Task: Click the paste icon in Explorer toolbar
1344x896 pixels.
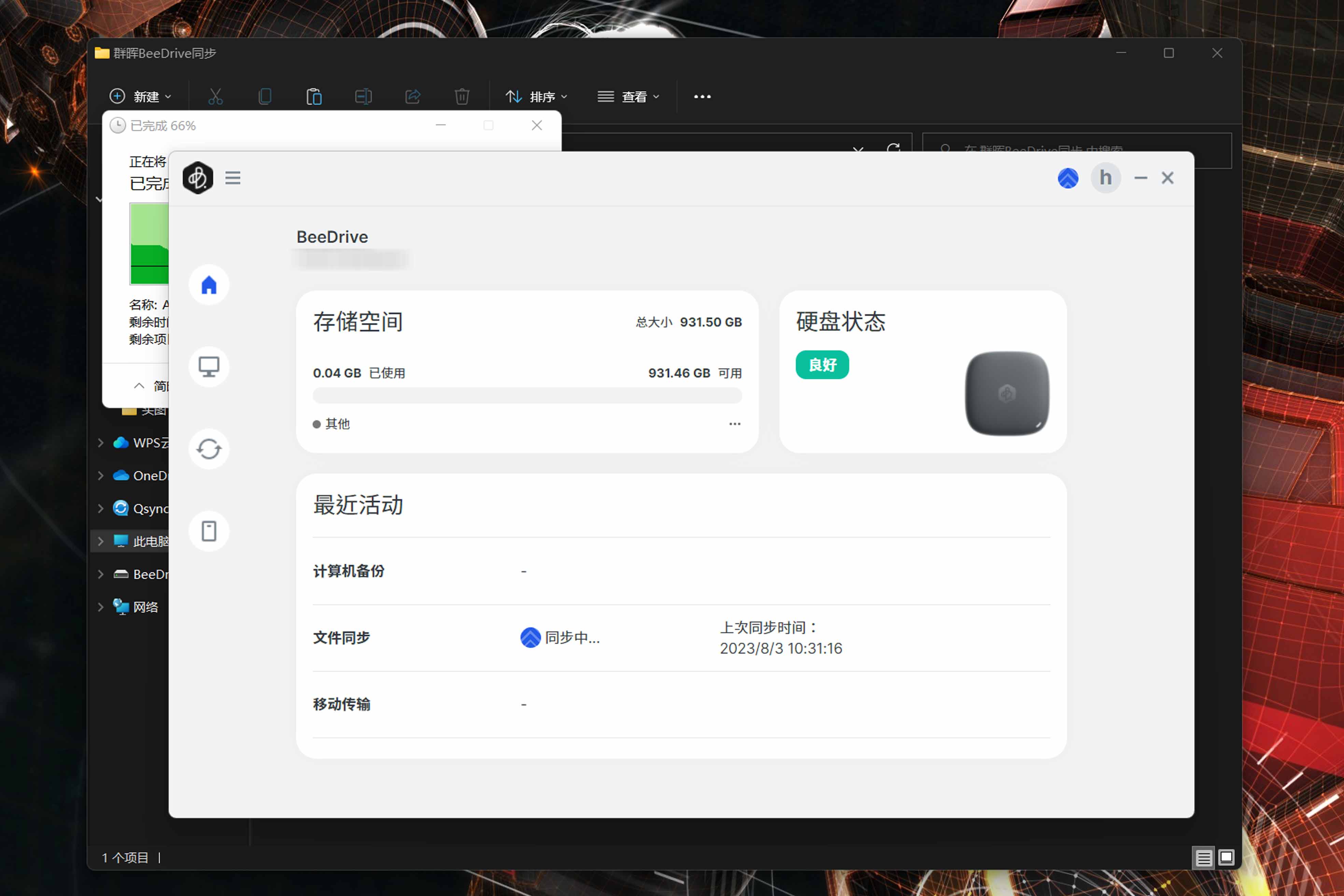Action: pyautogui.click(x=314, y=97)
